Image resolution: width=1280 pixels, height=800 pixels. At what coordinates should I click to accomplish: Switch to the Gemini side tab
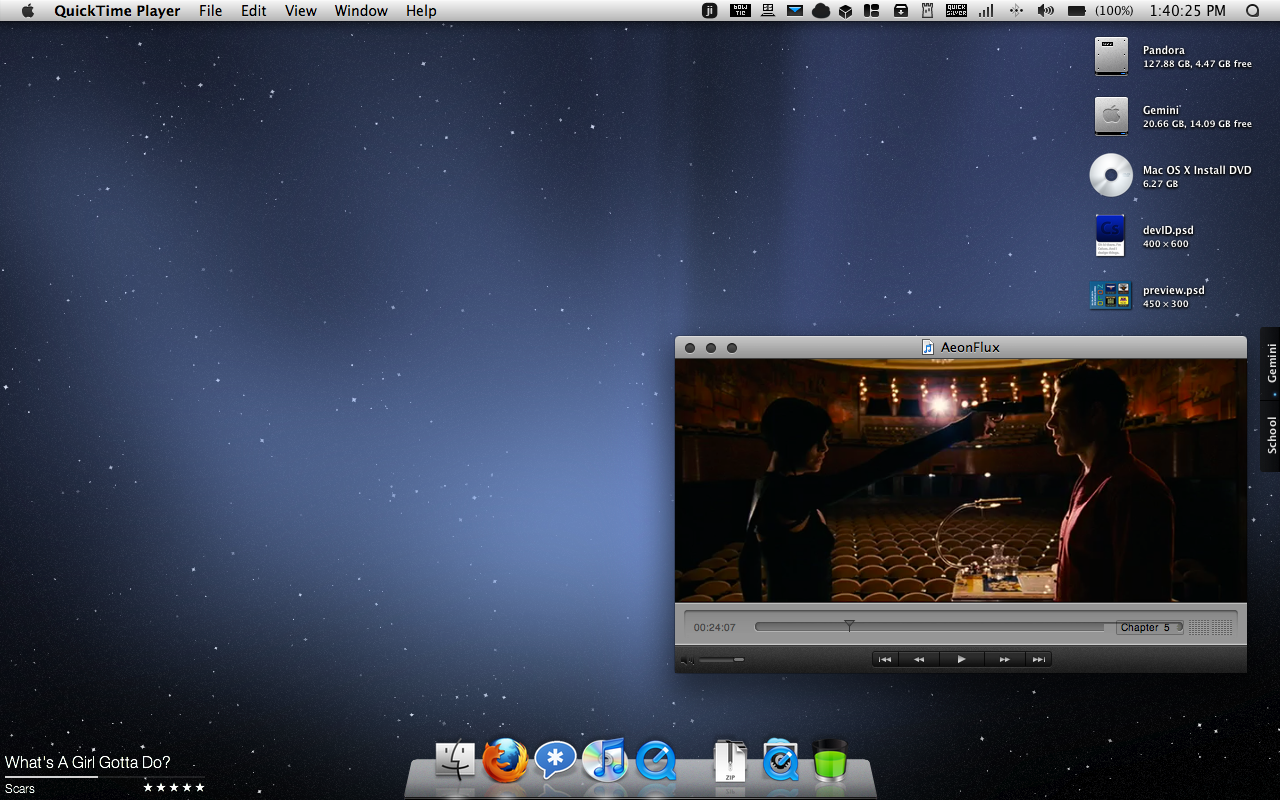pyautogui.click(x=1271, y=363)
